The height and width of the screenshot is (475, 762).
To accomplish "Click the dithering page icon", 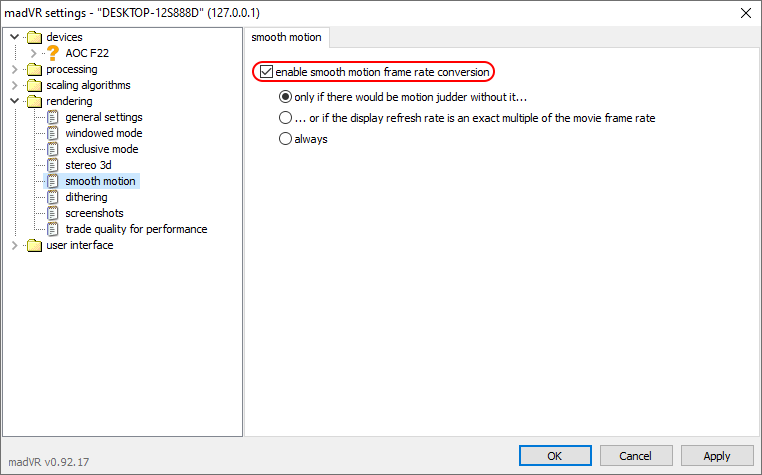I will (52, 197).
